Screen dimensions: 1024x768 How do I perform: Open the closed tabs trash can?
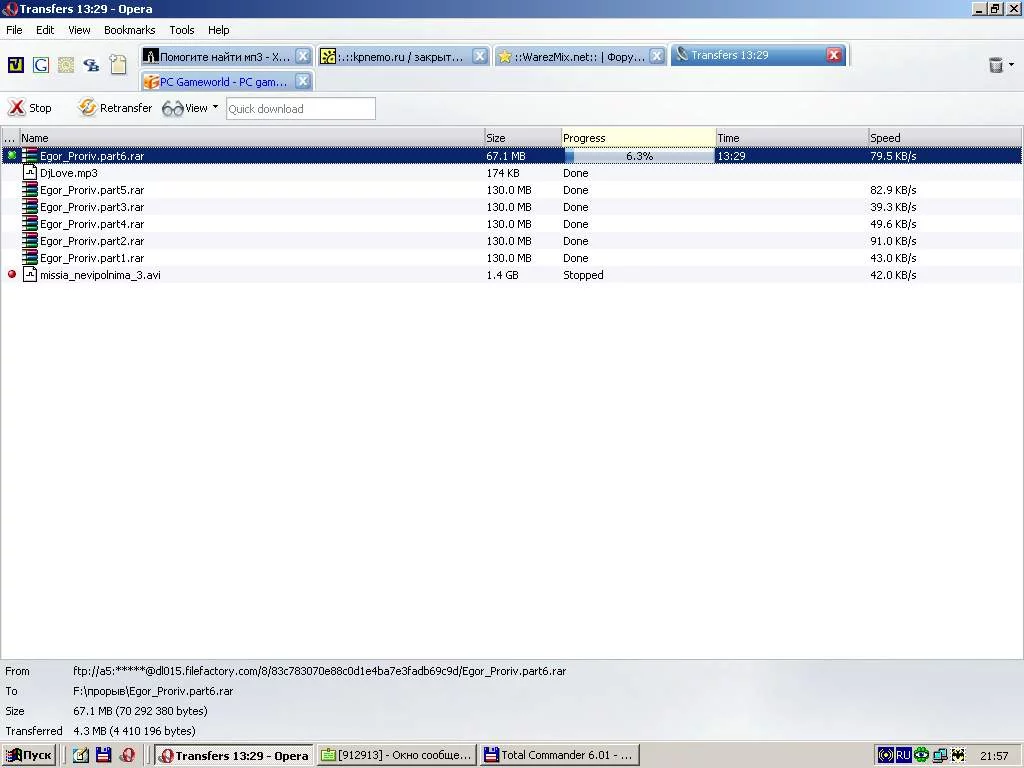pos(995,65)
